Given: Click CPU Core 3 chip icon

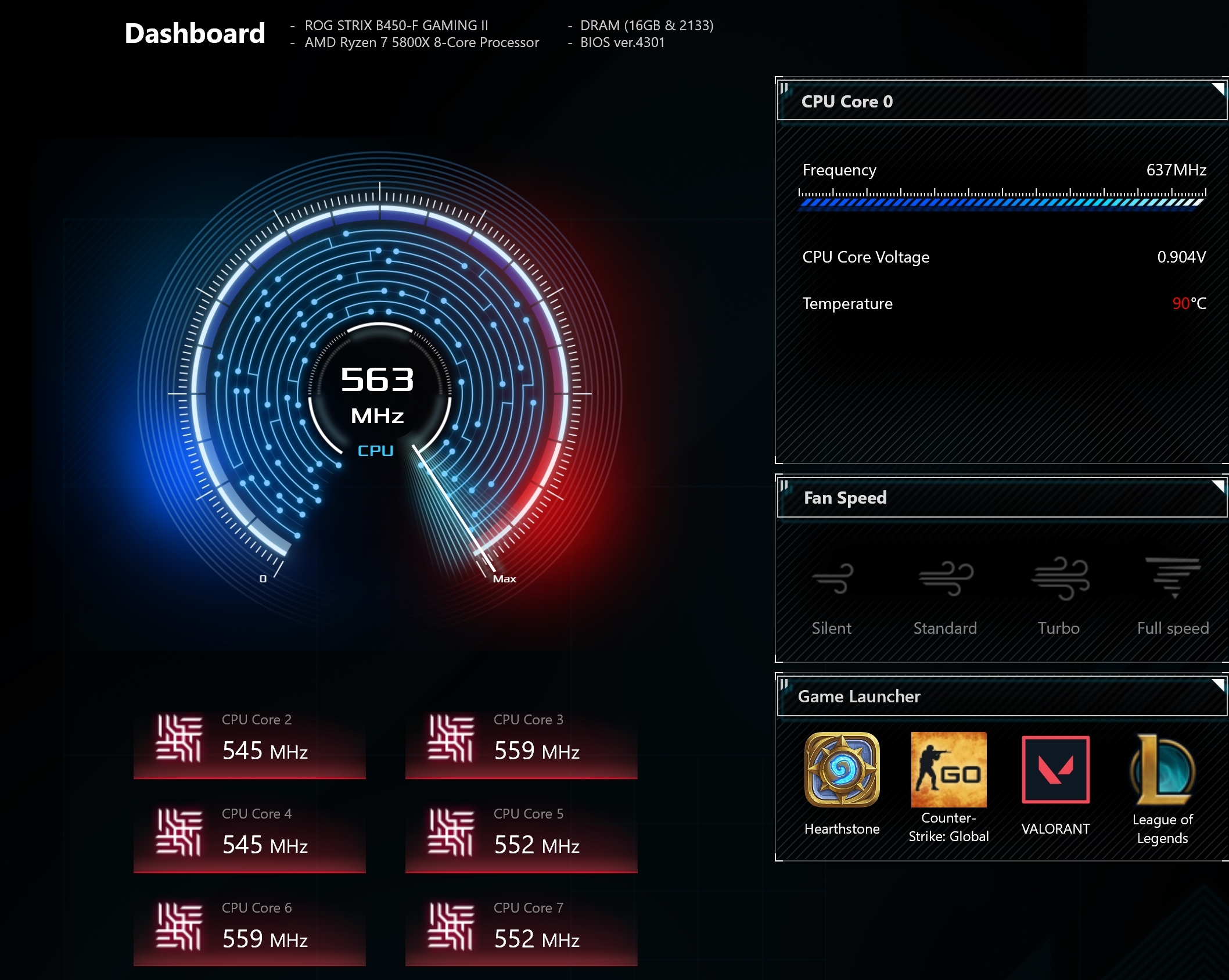Looking at the screenshot, I should click(x=451, y=738).
